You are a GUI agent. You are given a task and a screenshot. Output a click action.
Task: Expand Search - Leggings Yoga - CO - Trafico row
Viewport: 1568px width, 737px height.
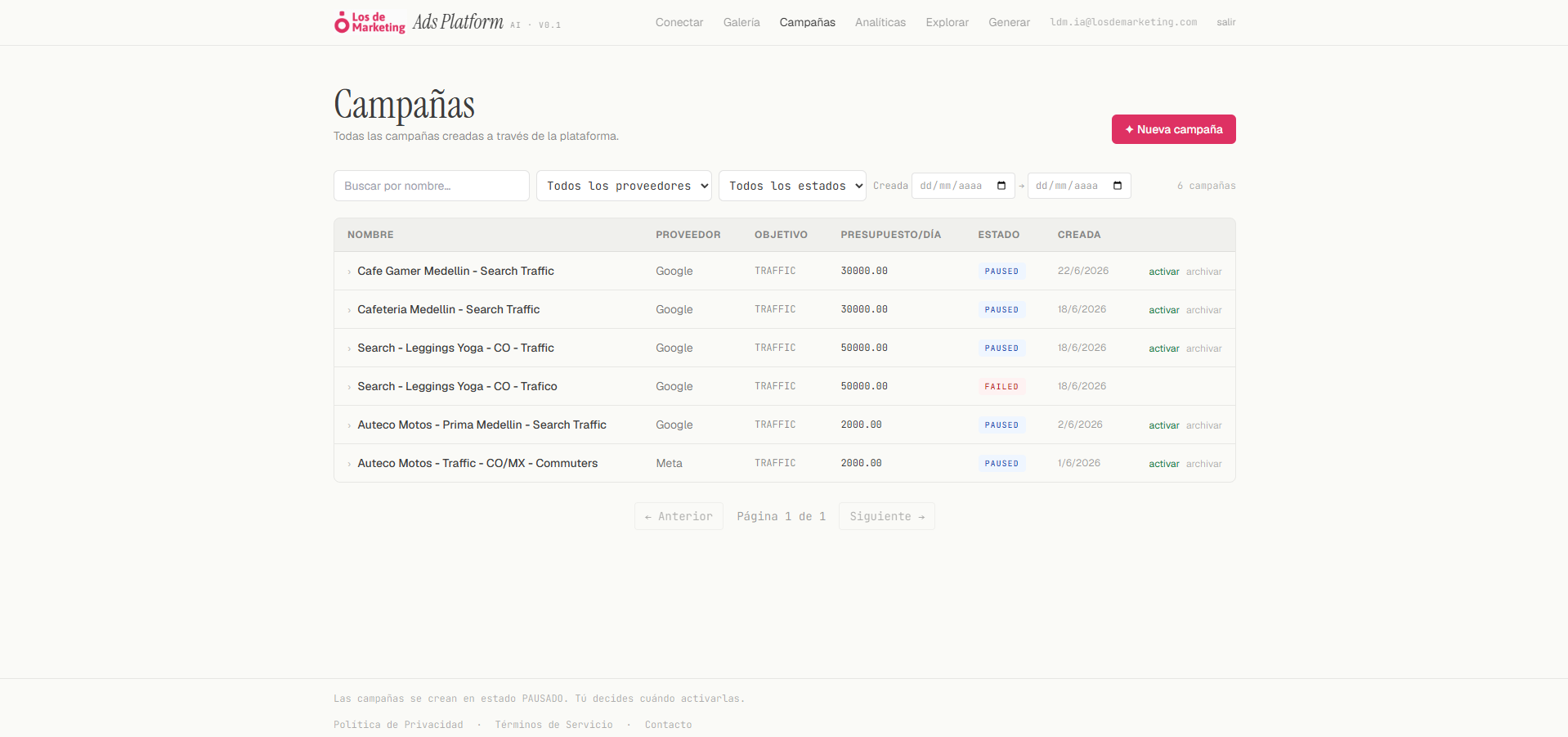pos(349,387)
